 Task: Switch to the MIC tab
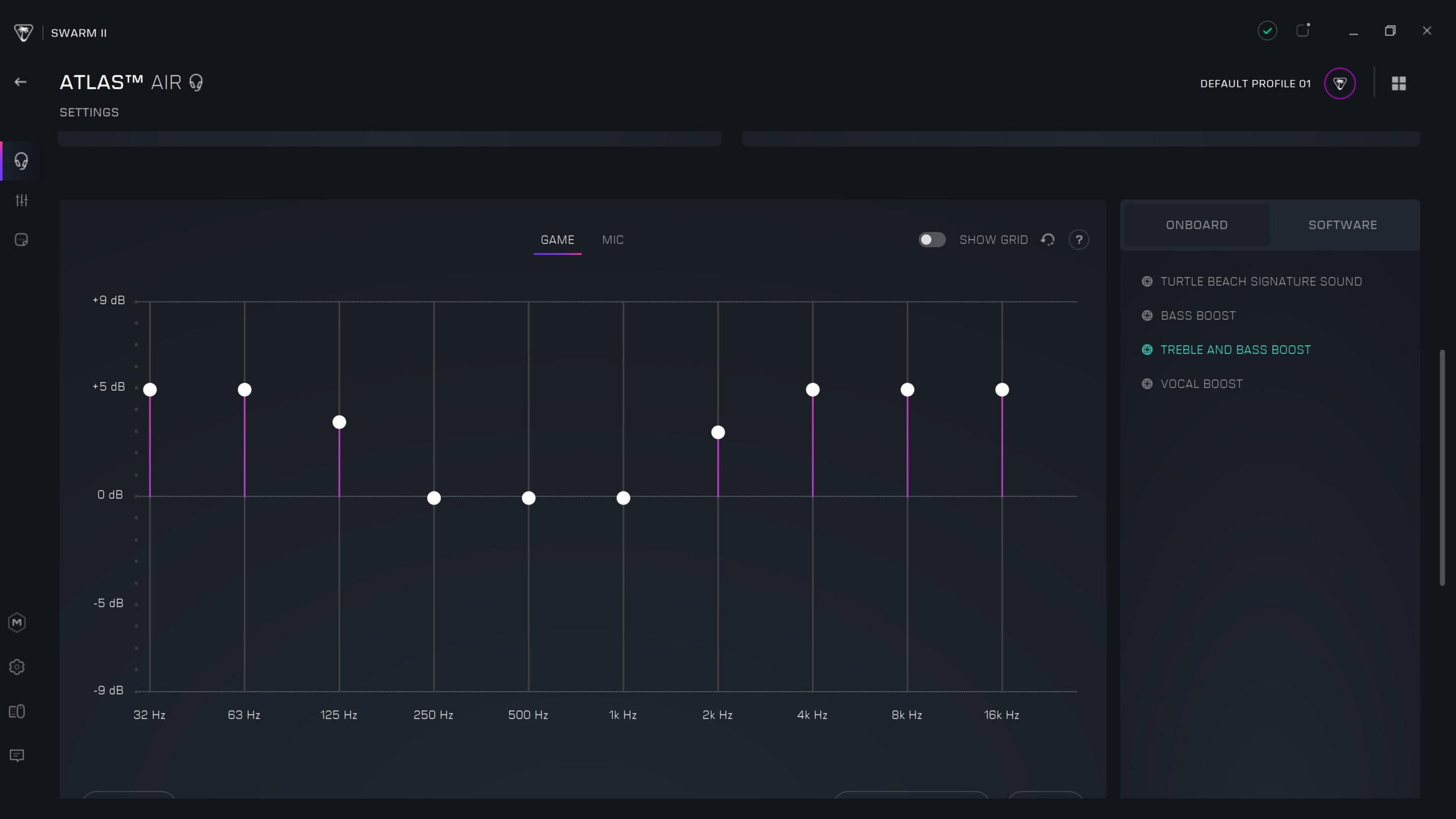(x=613, y=239)
